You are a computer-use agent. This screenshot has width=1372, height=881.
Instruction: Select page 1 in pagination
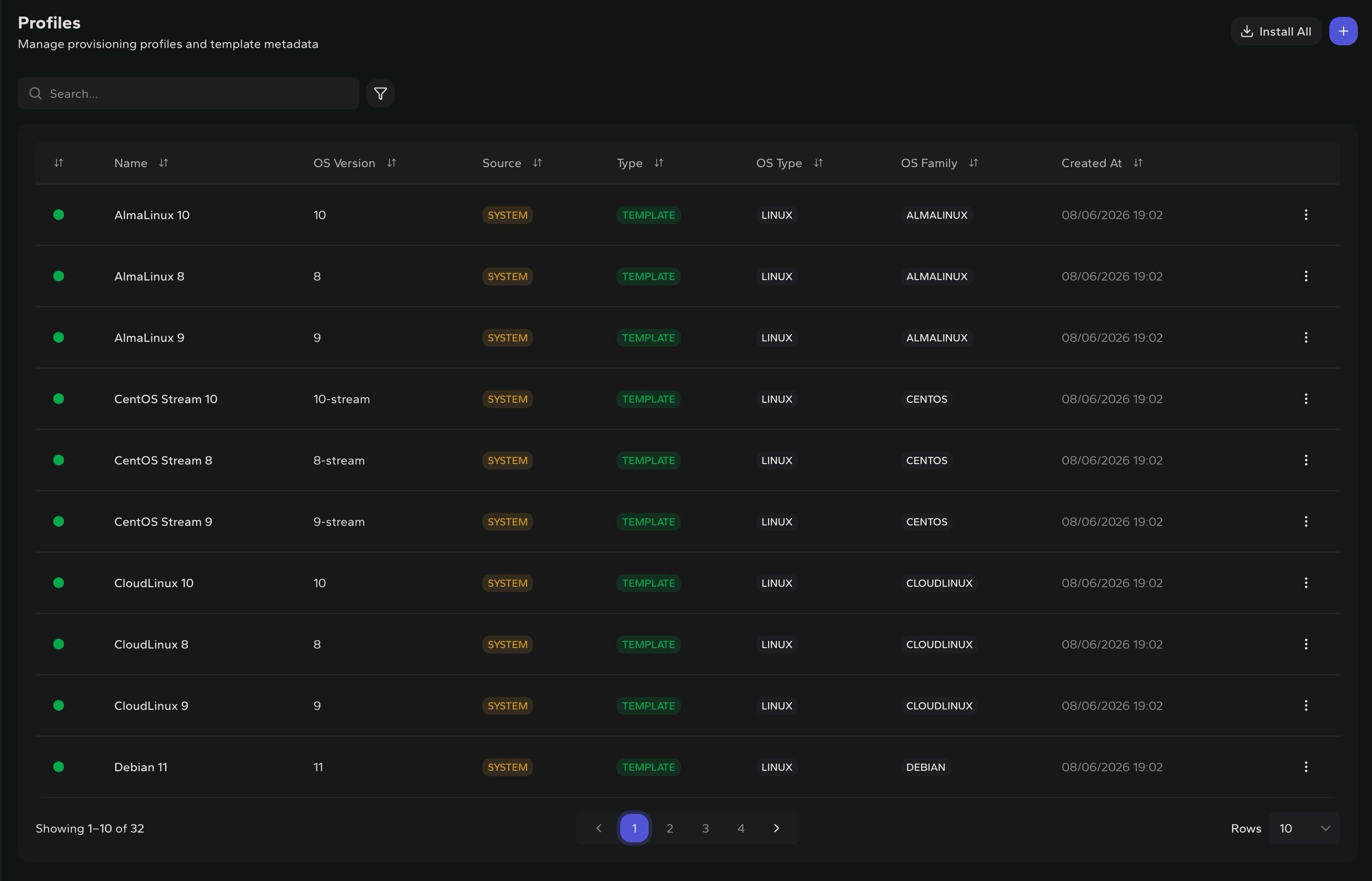point(634,829)
